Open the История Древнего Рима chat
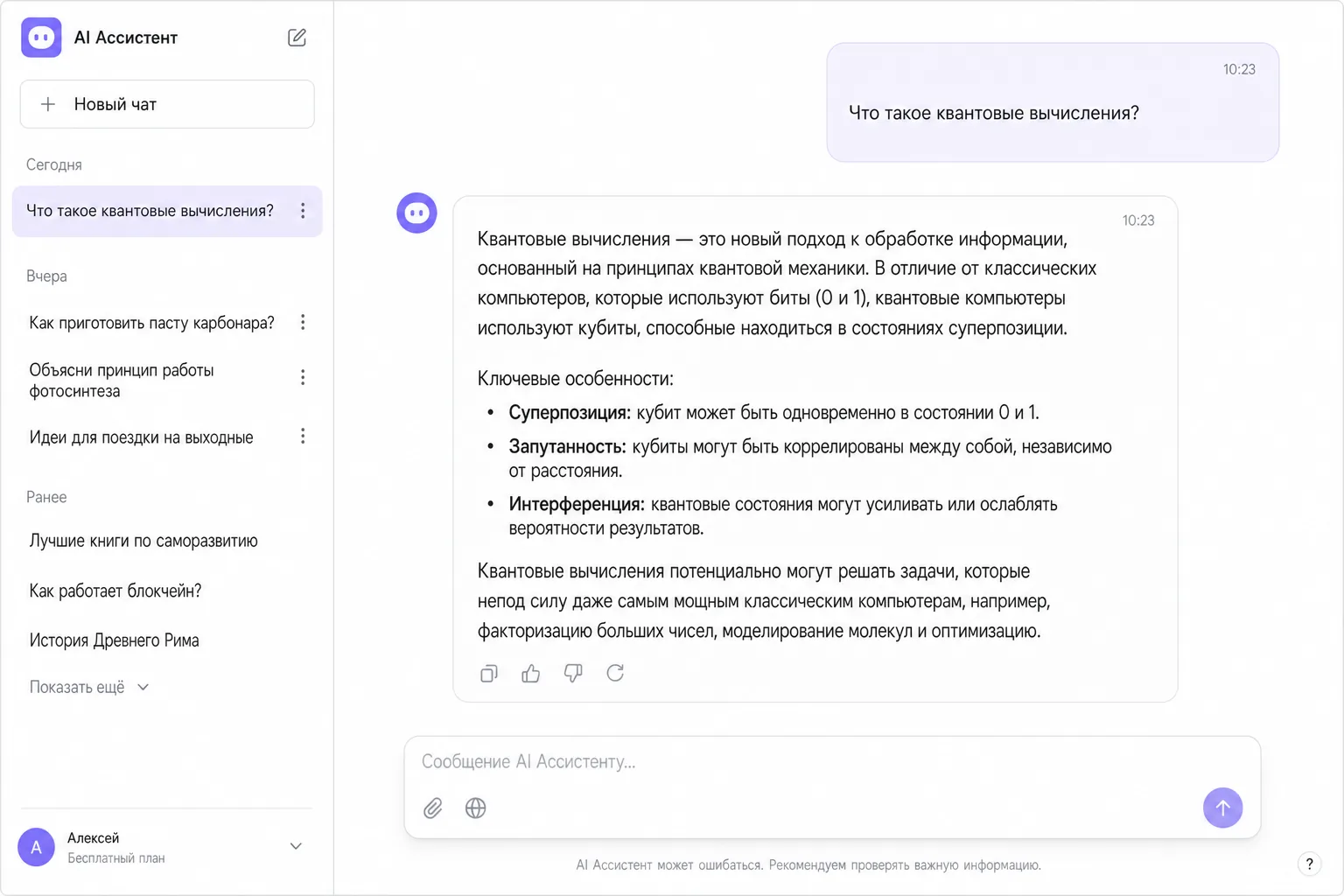This screenshot has width=1344, height=896. [115, 640]
